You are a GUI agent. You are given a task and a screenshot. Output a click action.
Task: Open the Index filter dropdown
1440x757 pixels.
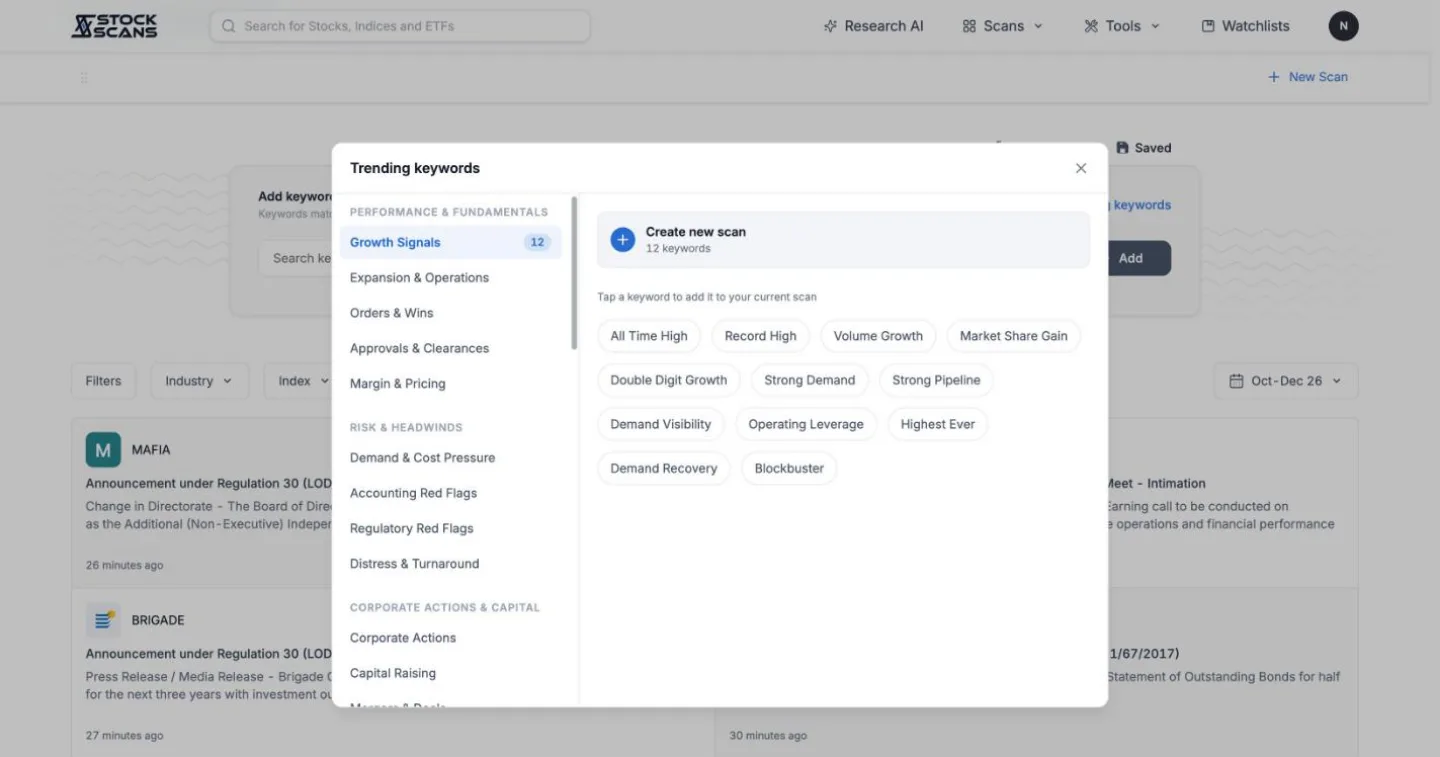coord(303,381)
